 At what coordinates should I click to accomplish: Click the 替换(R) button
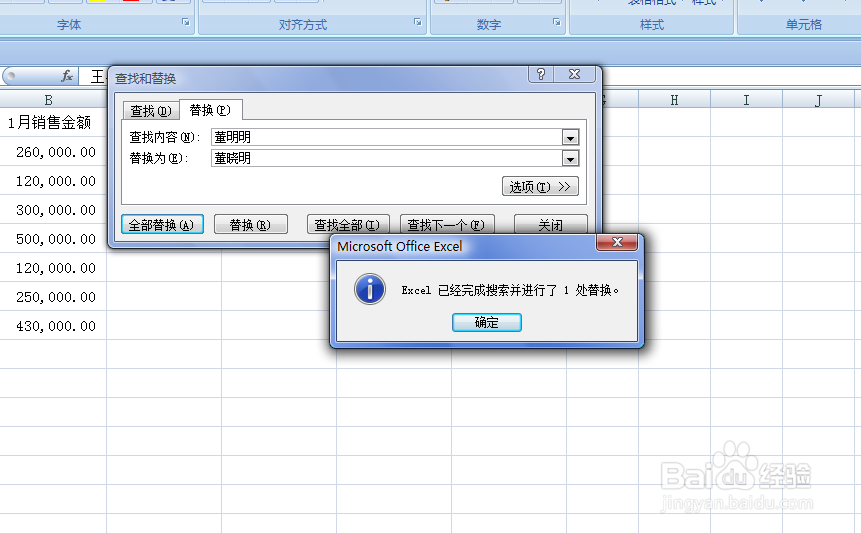pyautogui.click(x=250, y=225)
